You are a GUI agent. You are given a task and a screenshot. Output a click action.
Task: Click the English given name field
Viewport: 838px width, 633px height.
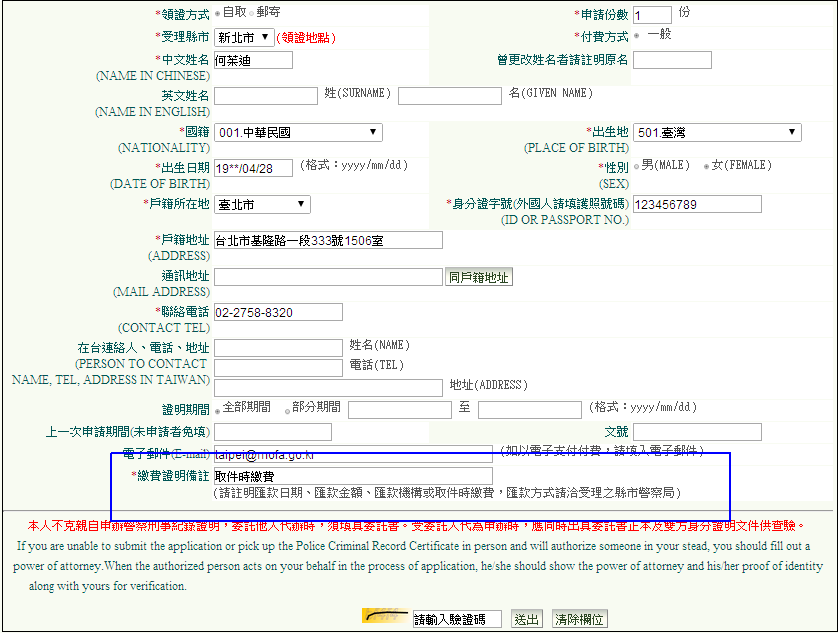pos(450,96)
